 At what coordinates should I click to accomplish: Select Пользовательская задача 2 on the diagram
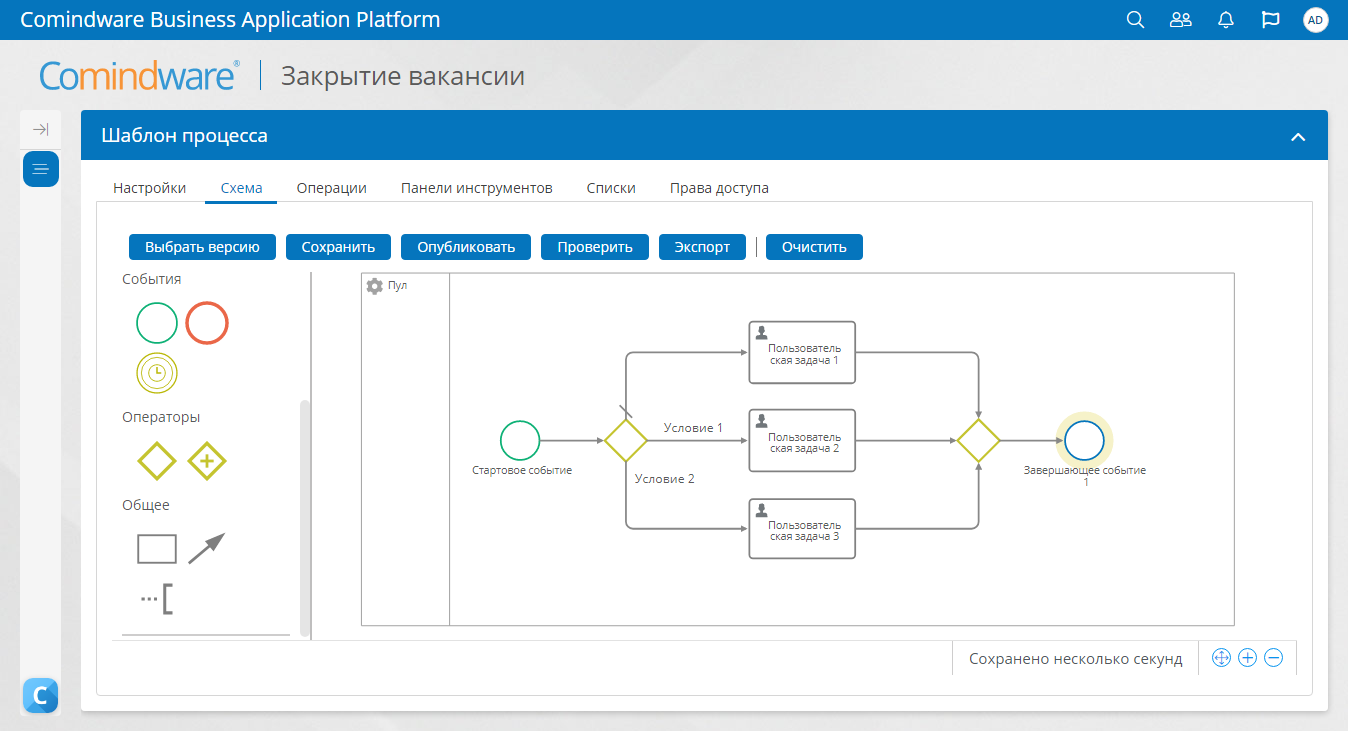[802, 440]
